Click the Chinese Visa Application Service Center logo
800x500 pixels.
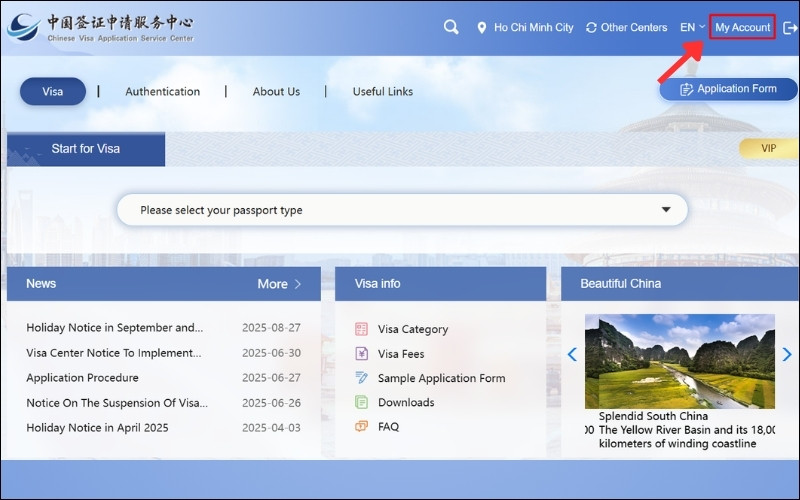(101, 28)
